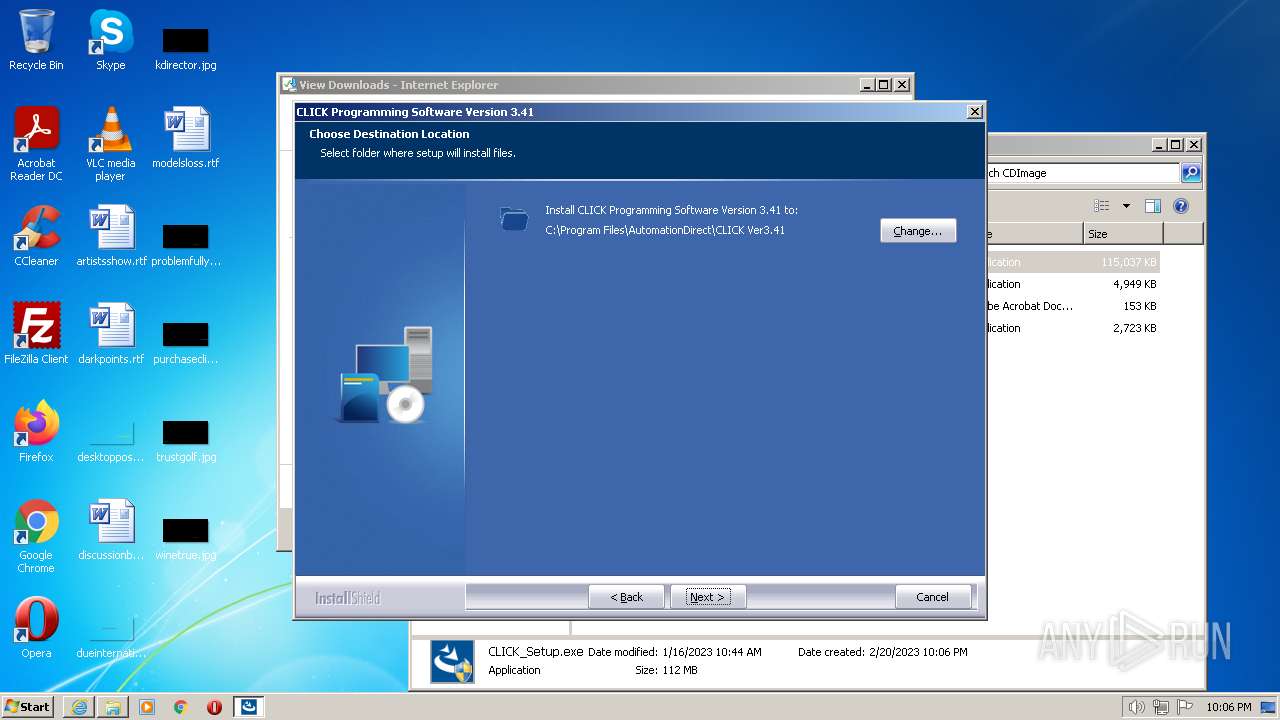Select the 2,723 KB application row
The image size is (1280, 720).
[x=1072, y=328]
